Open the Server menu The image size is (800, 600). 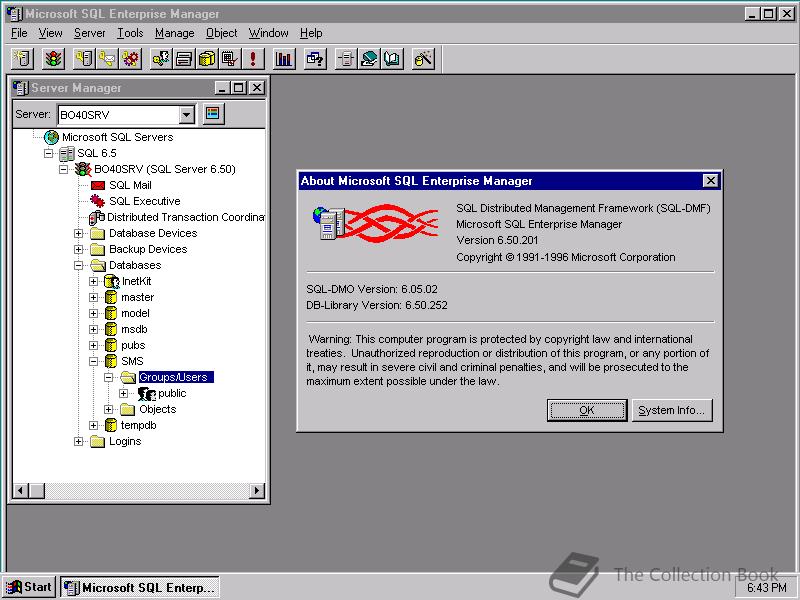point(90,33)
